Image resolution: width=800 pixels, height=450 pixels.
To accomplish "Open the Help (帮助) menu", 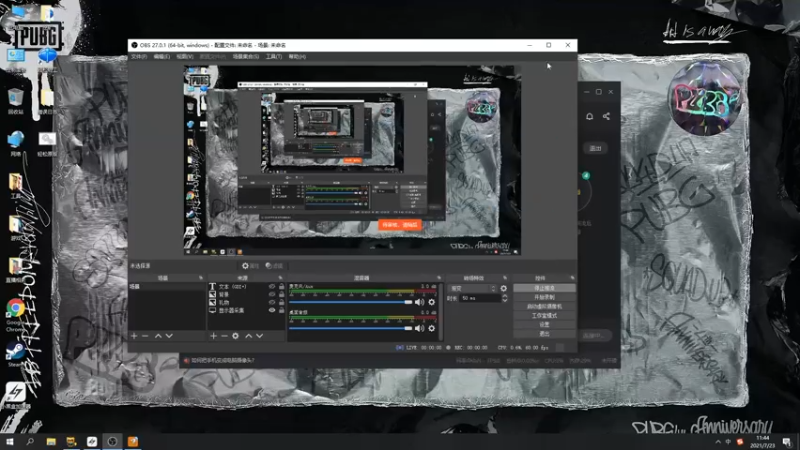I will tap(297, 57).
